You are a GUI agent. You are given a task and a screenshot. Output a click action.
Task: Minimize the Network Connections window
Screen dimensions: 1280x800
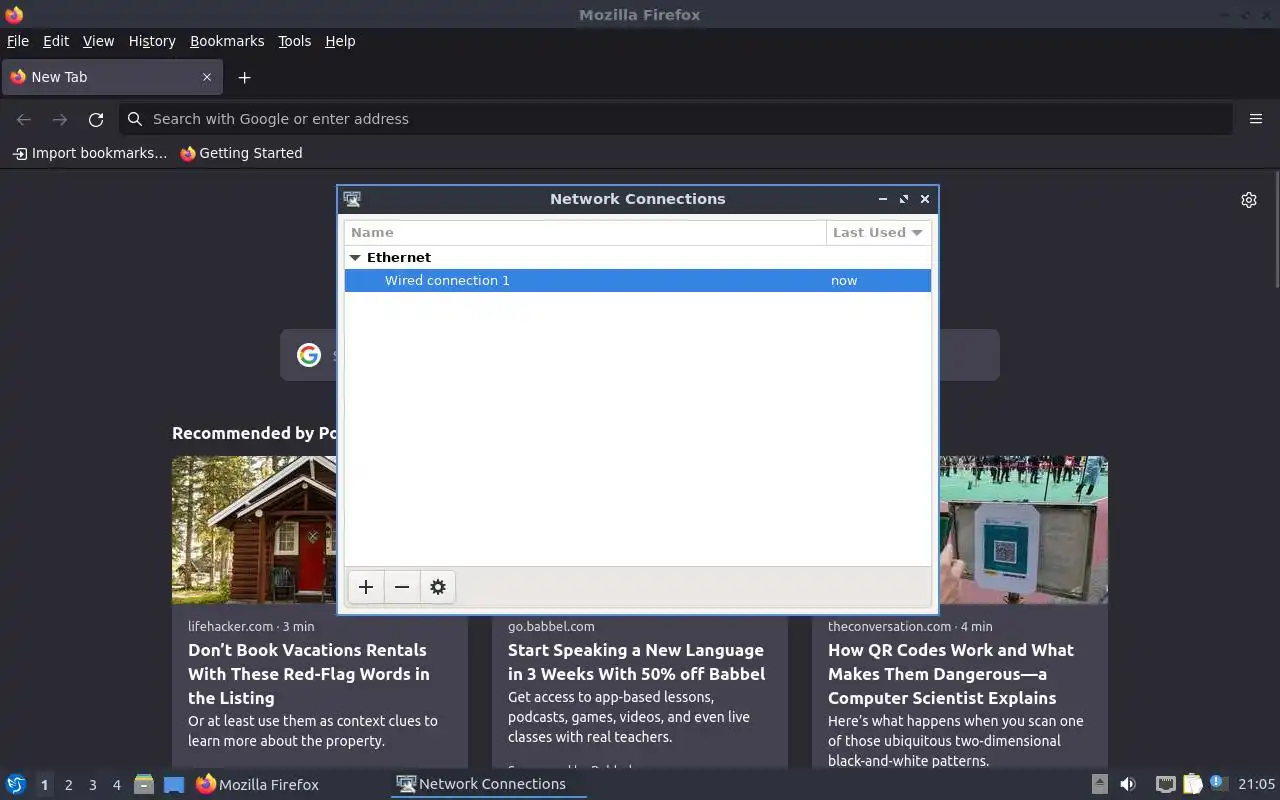pos(883,199)
